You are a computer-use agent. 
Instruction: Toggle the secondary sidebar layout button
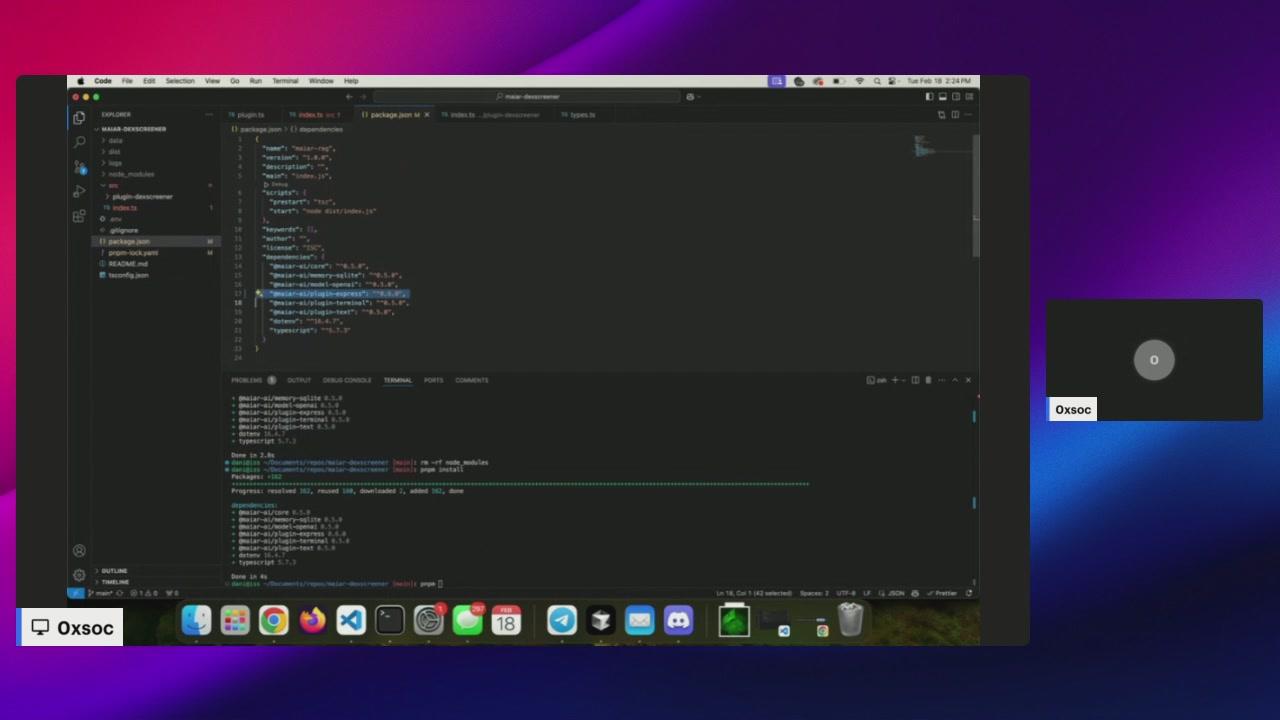point(955,97)
